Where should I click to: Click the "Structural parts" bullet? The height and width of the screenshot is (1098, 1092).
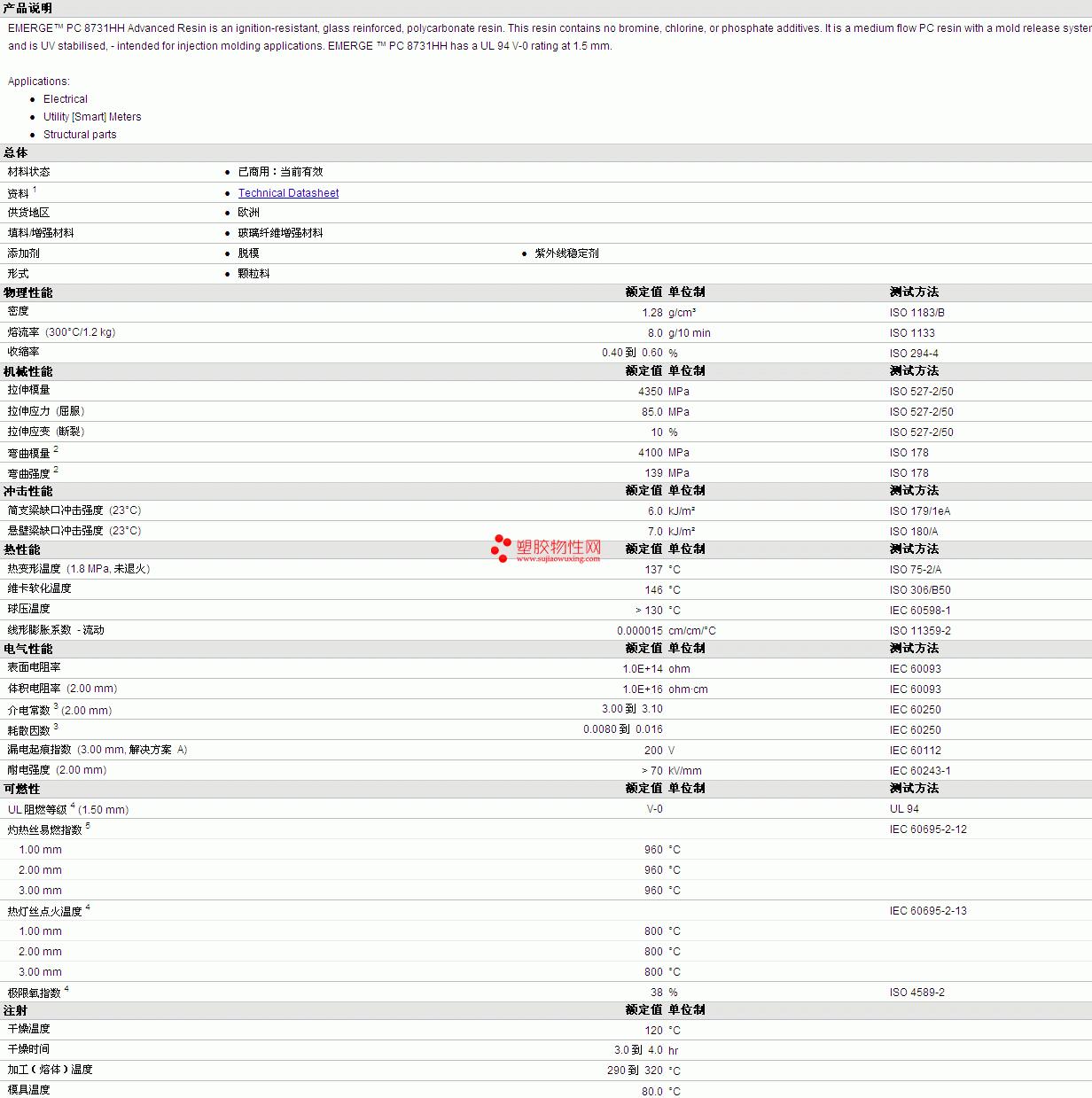pyautogui.click(x=80, y=135)
